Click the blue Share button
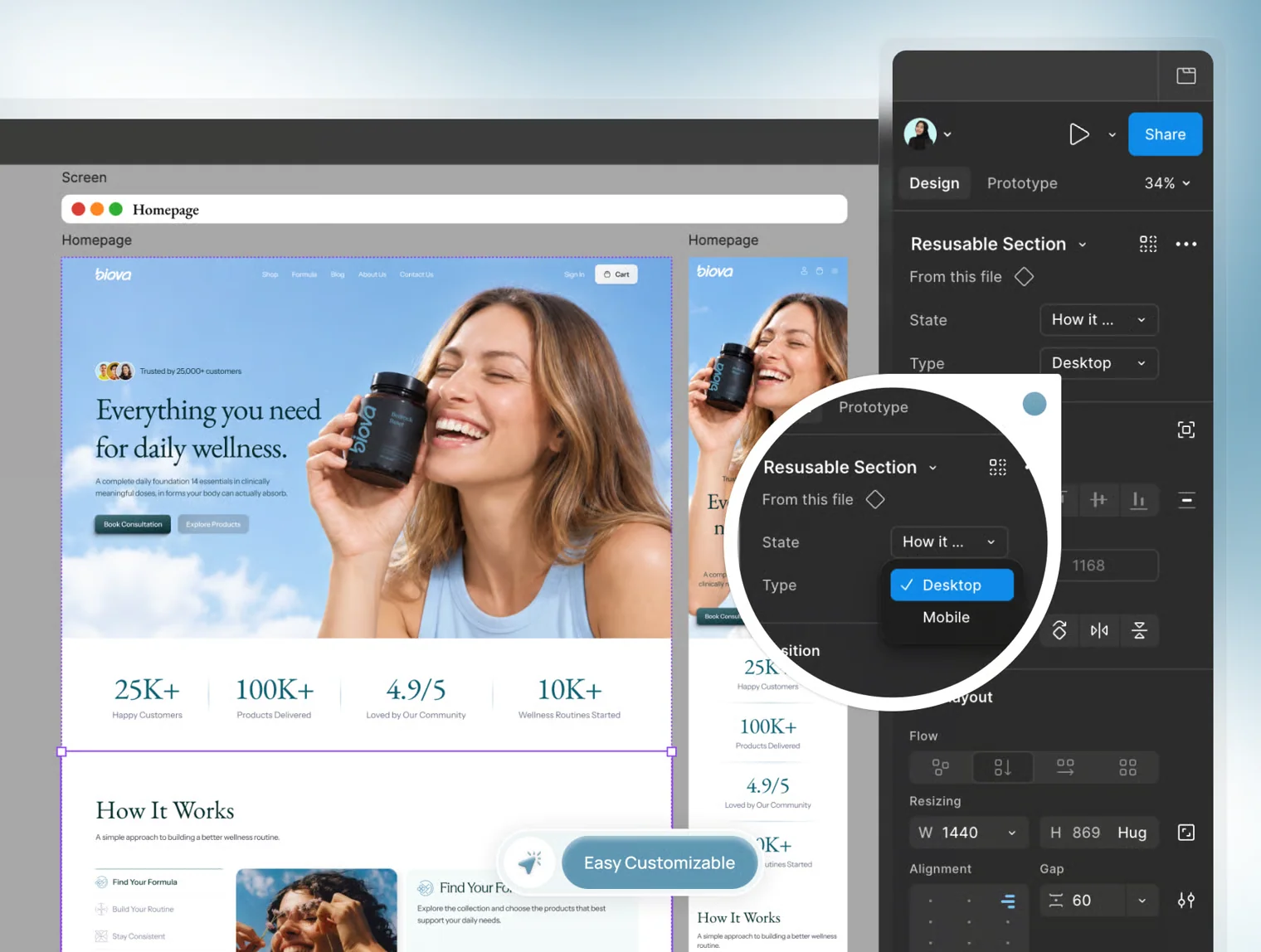1261x952 pixels. tap(1165, 134)
